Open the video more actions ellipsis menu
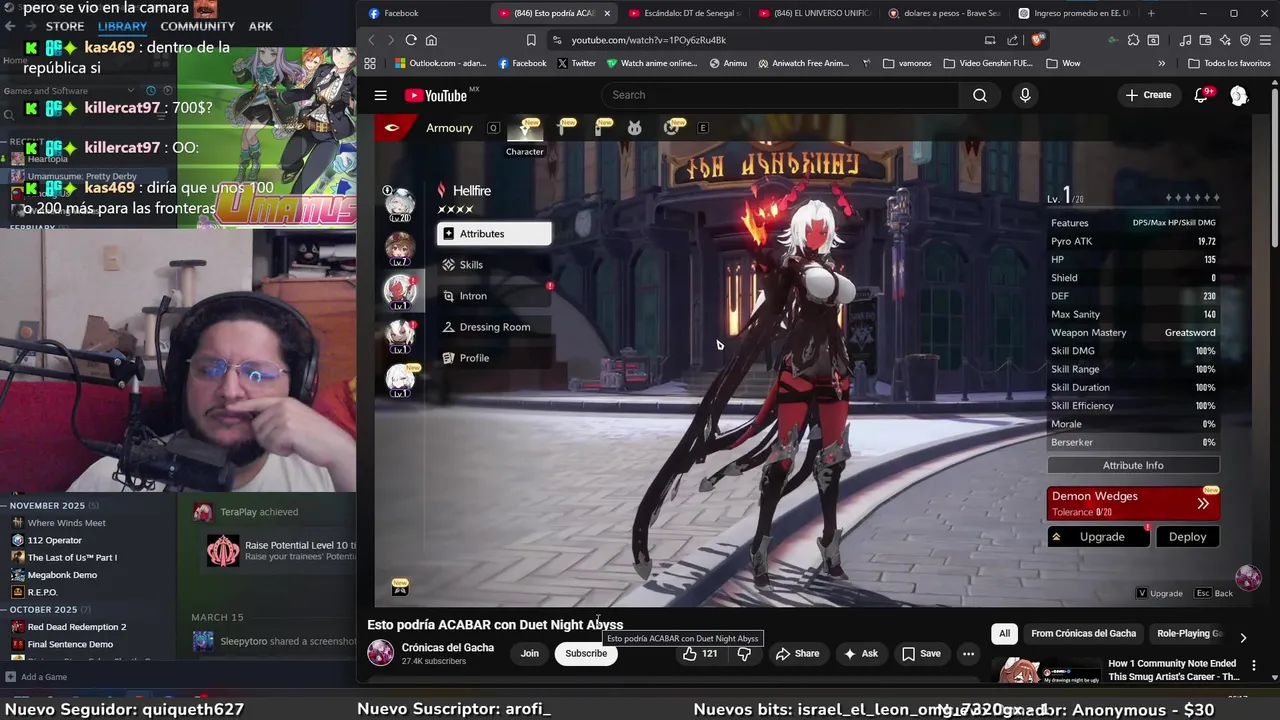1280x720 pixels. [968, 653]
